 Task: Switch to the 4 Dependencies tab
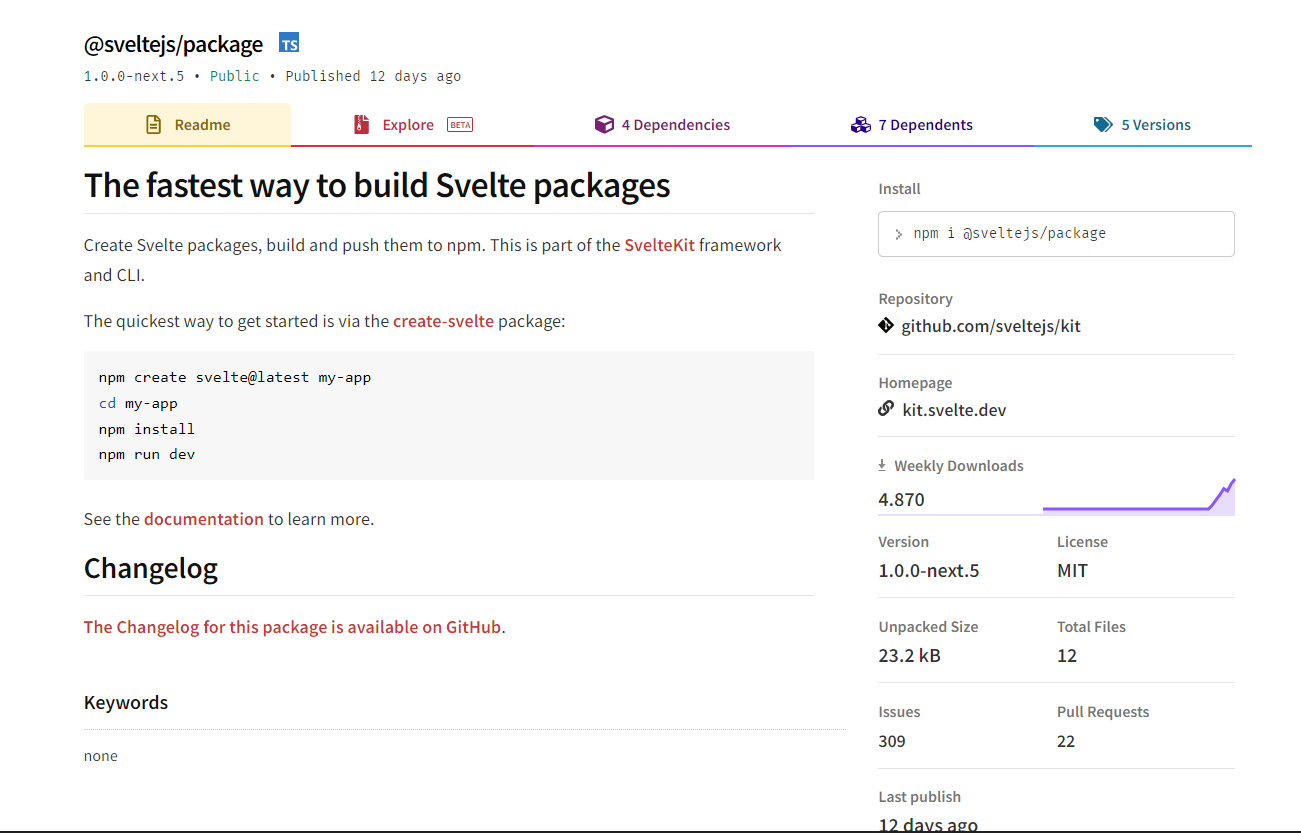click(x=675, y=125)
